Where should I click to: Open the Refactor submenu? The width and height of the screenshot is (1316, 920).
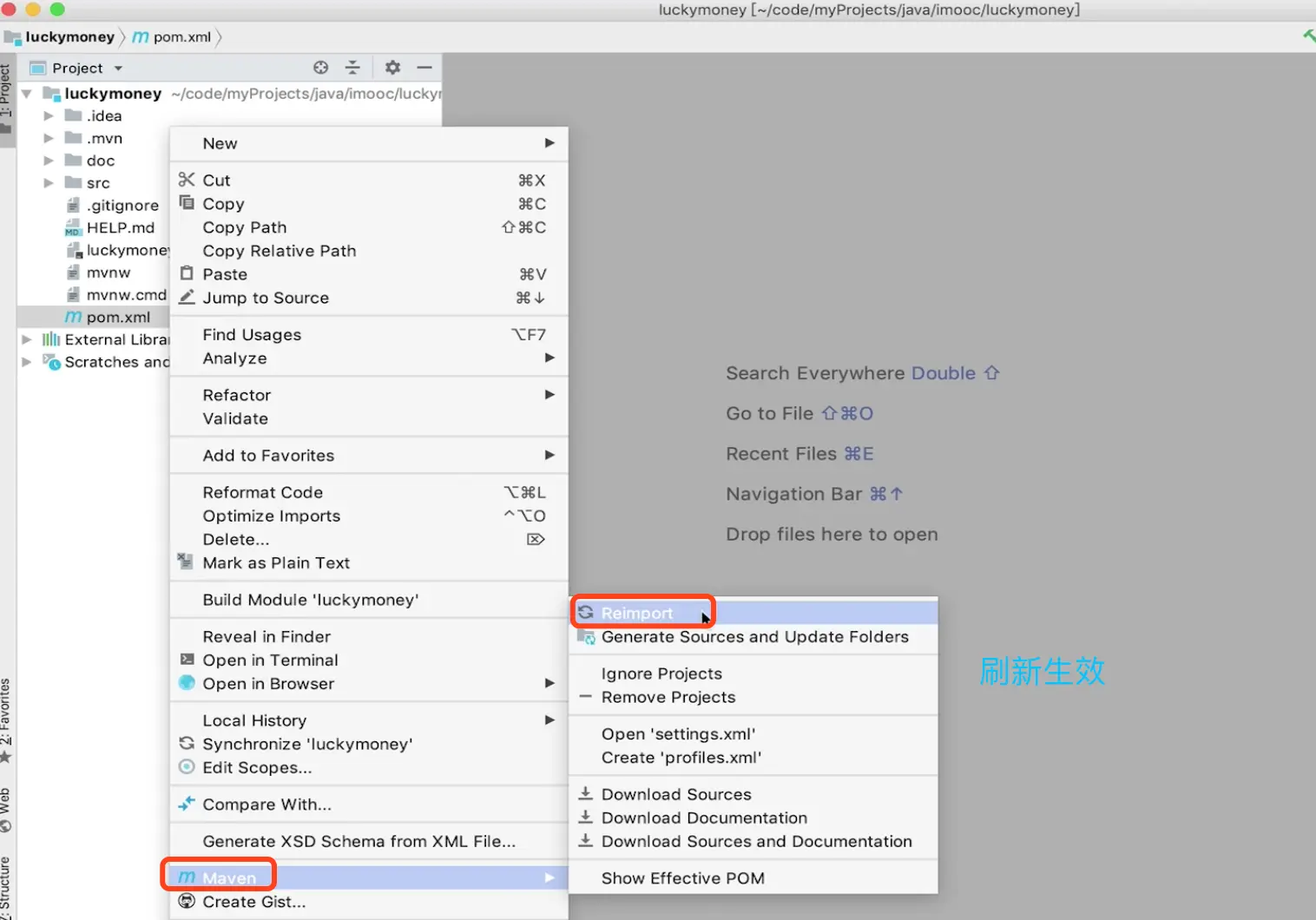[x=369, y=395]
